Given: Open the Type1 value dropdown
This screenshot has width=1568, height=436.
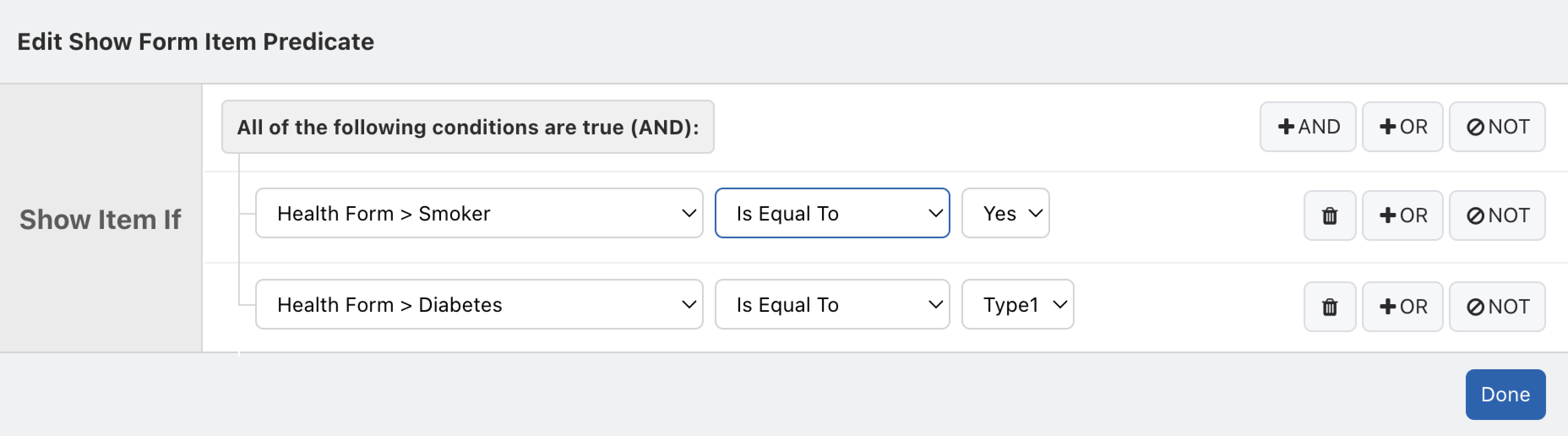Looking at the screenshot, I should point(1017,305).
